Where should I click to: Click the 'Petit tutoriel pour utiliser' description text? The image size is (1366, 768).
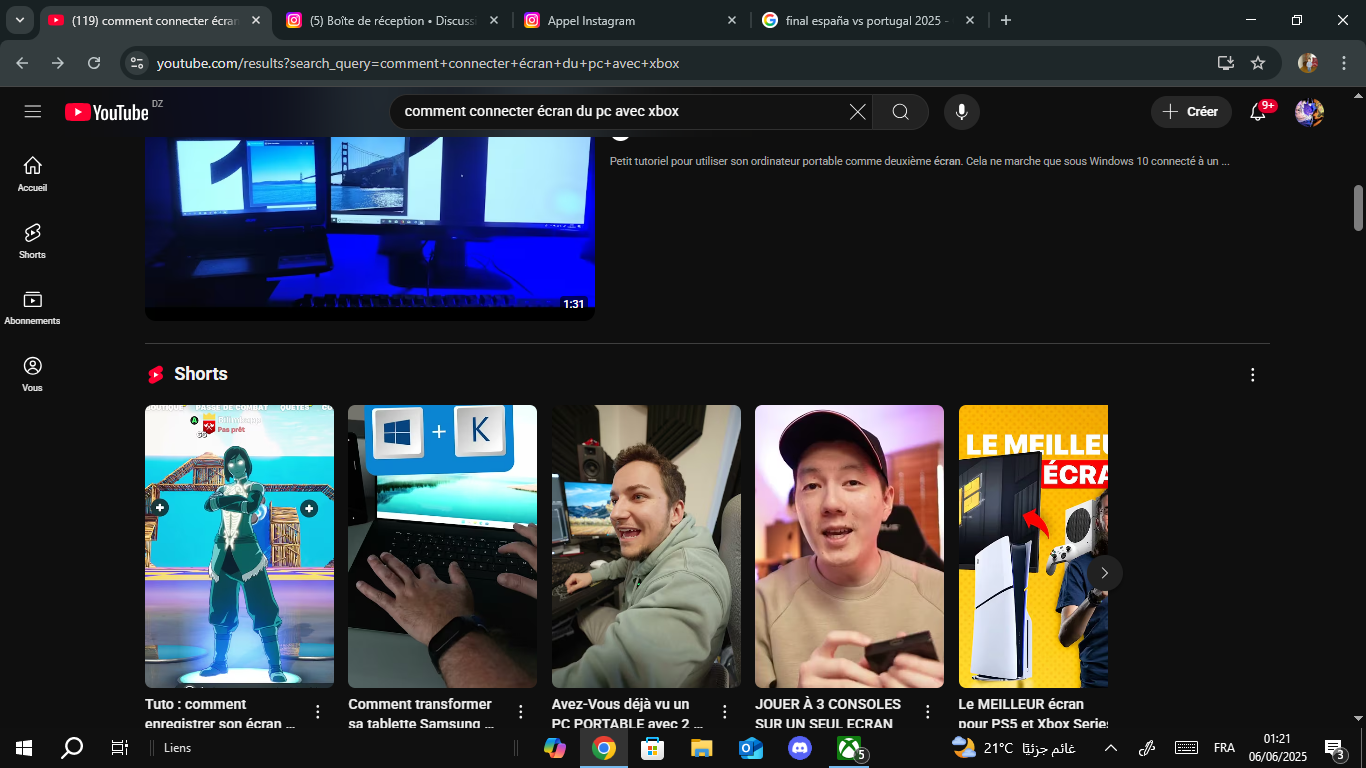[x=920, y=161]
